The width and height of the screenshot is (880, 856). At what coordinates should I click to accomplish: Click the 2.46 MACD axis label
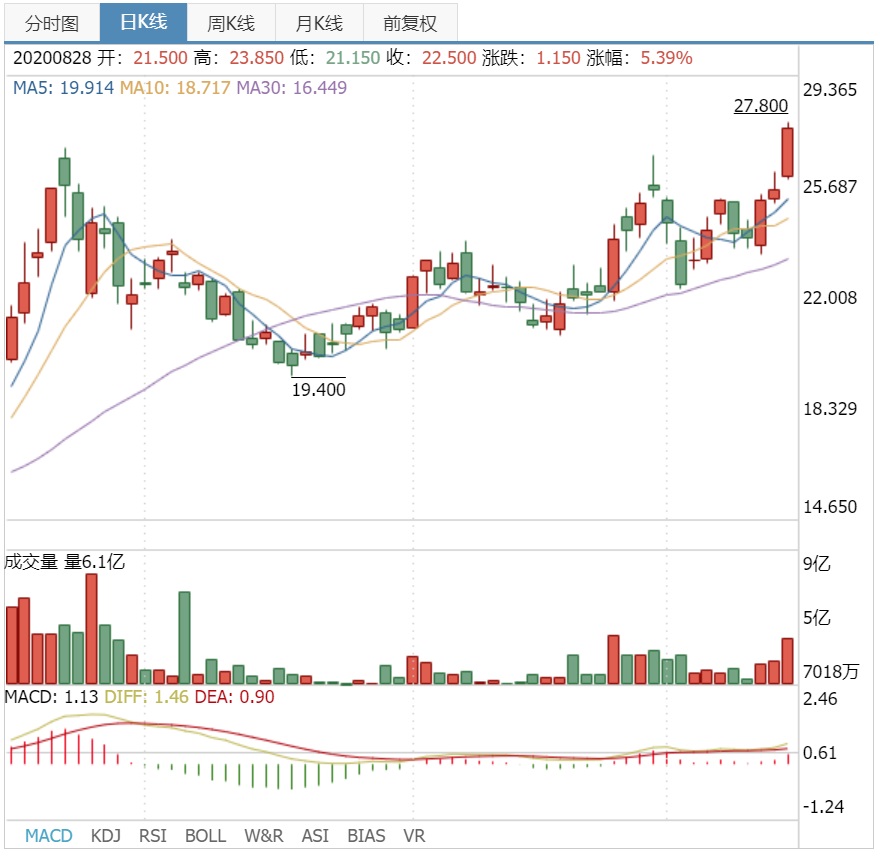[x=820, y=699]
